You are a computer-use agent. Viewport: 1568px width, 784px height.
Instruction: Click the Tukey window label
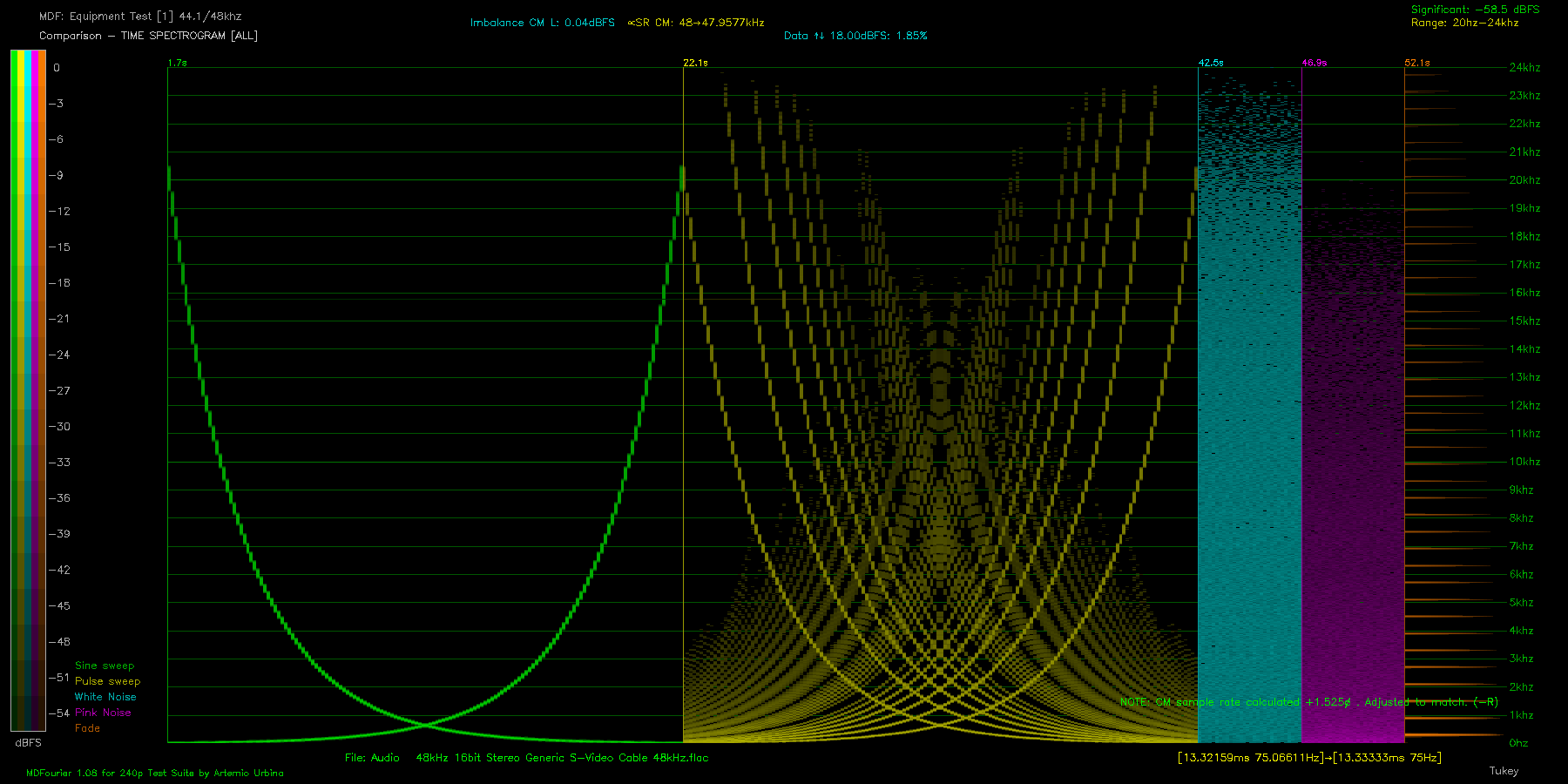click(x=1504, y=771)
